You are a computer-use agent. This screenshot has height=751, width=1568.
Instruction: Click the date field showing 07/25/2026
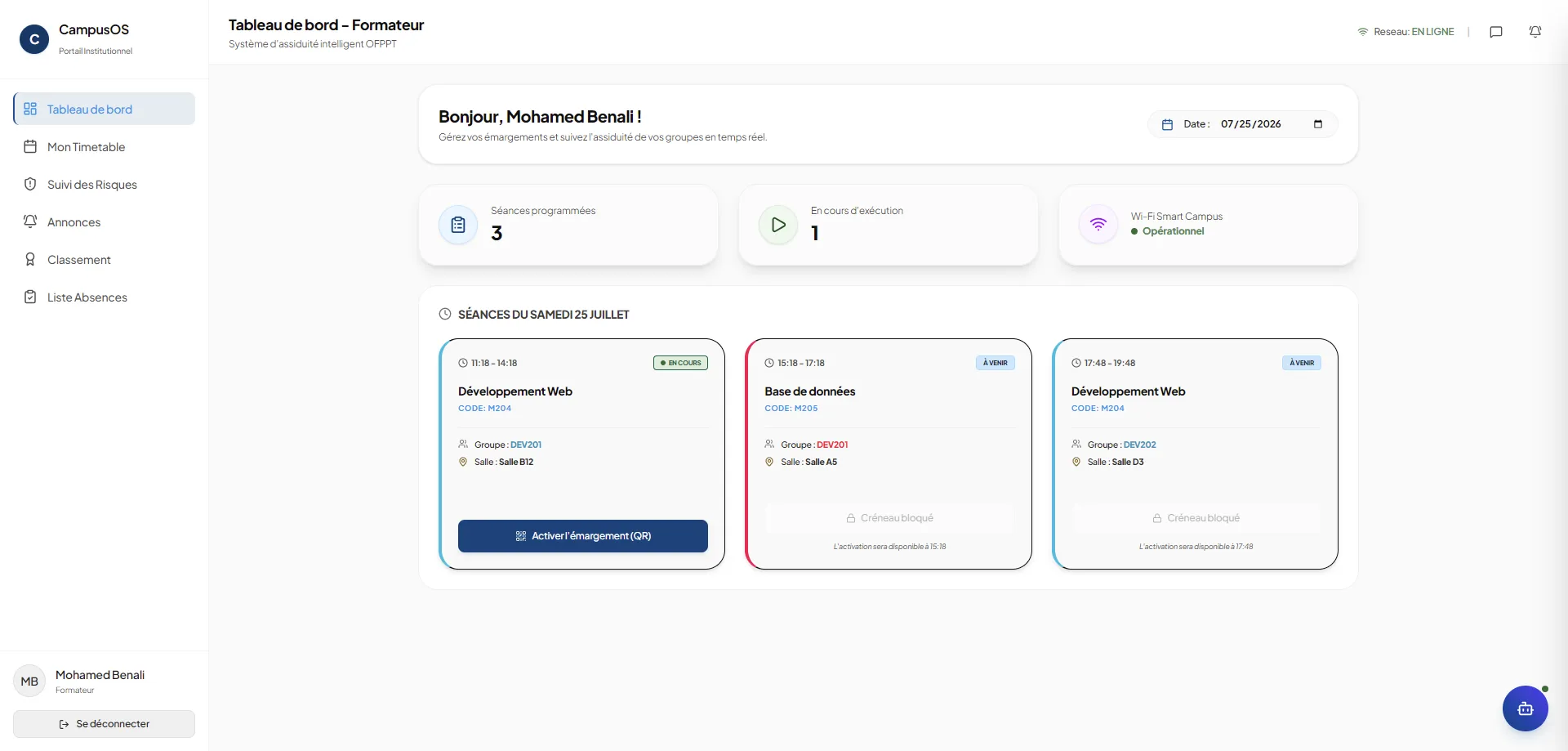pyautogui.click(x=1272, y=124)
